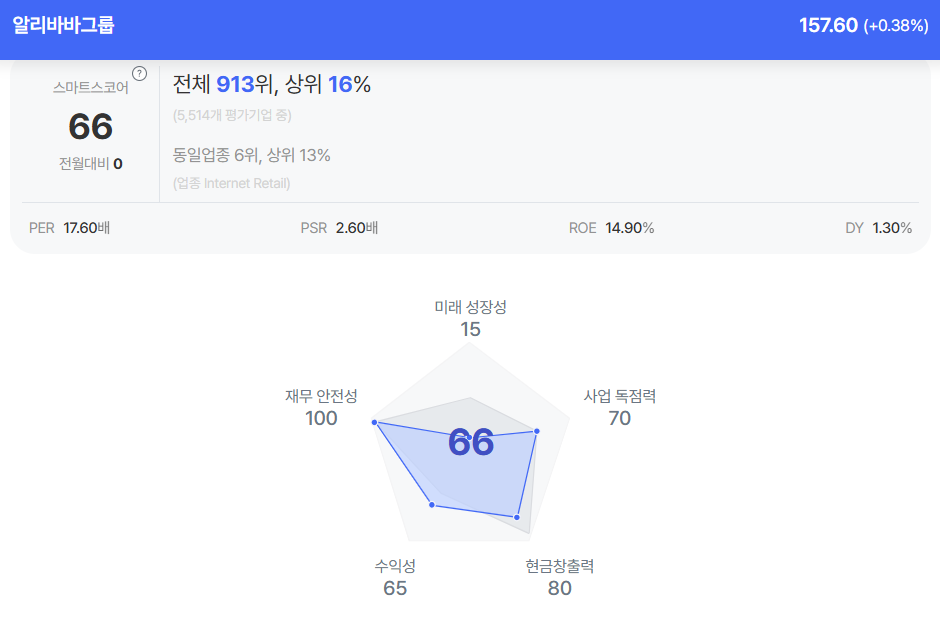Click the 알리바바그룹 title in the header

click(x=63, y=26)
